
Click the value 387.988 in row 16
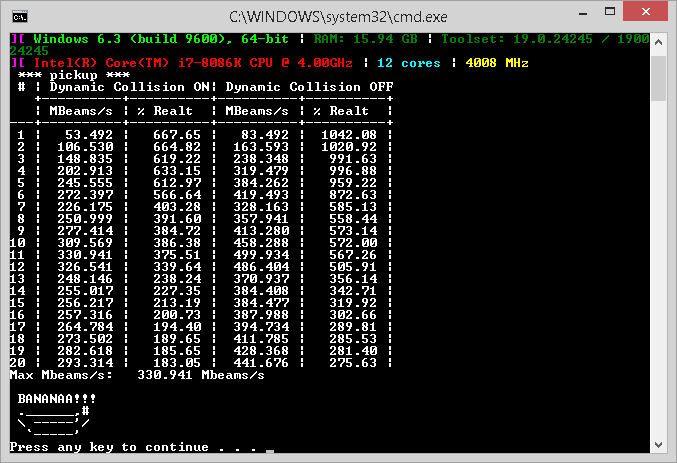click(x=261, y=315)
